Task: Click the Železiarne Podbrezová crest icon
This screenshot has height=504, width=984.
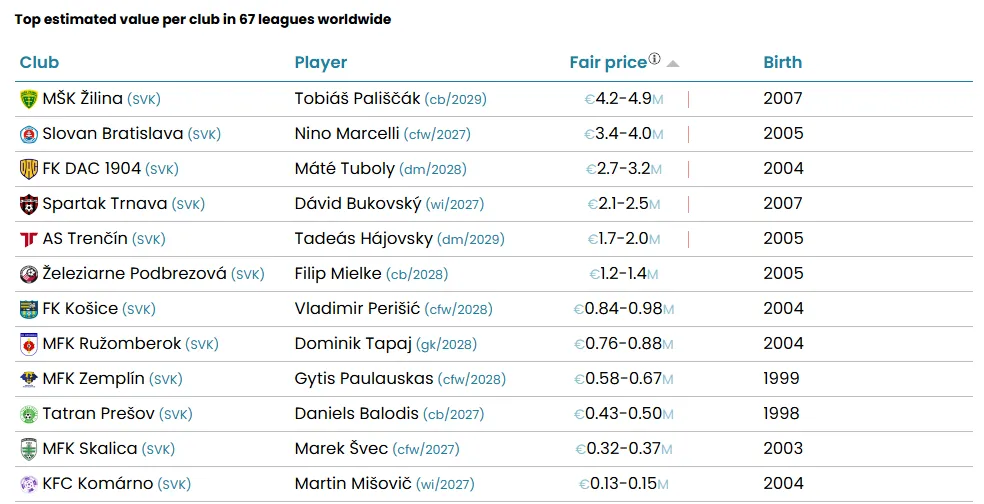Action: click(x=28, y=274)
